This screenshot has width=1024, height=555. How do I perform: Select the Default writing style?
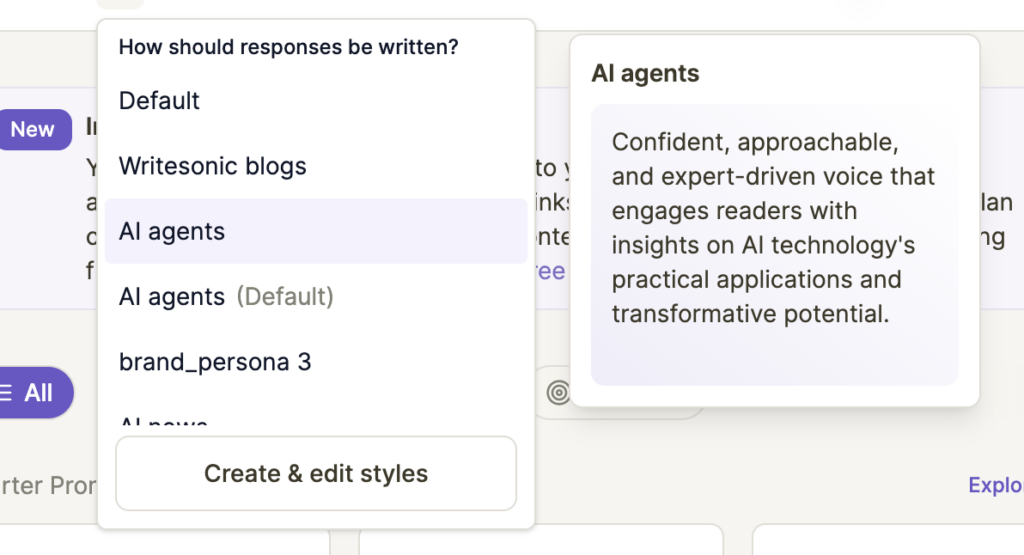(x=316, y=101)
